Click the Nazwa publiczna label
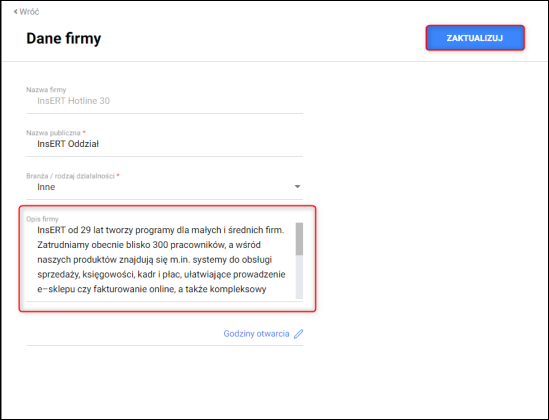The image size is (549, 420). tap(53, 133)
